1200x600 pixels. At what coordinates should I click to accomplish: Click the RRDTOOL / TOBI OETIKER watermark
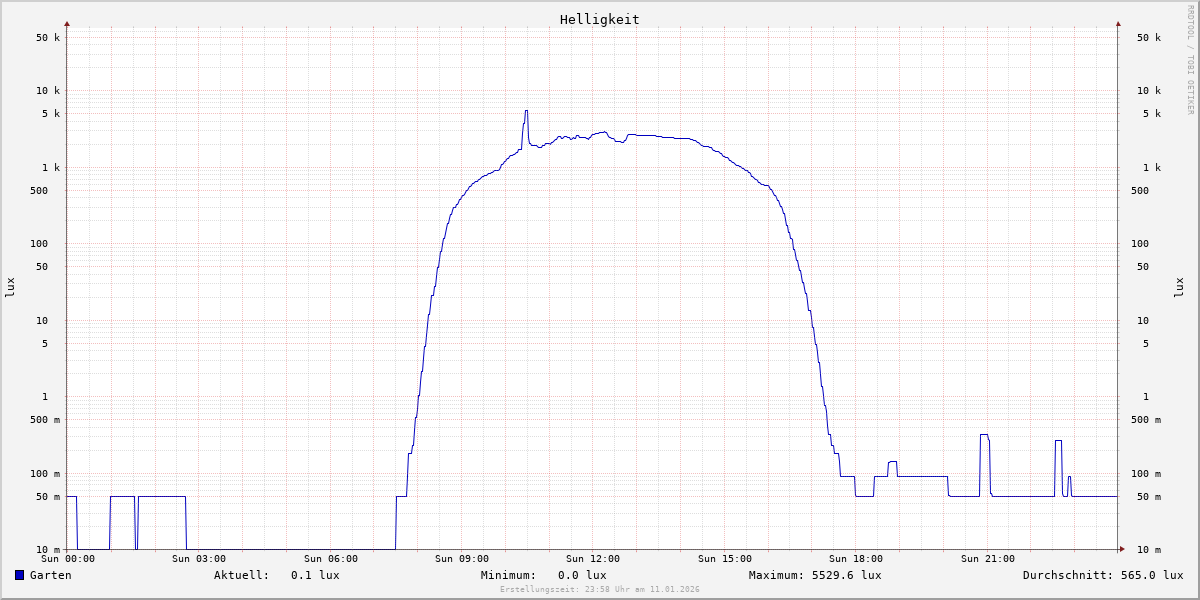click(x=1190, y=60)
